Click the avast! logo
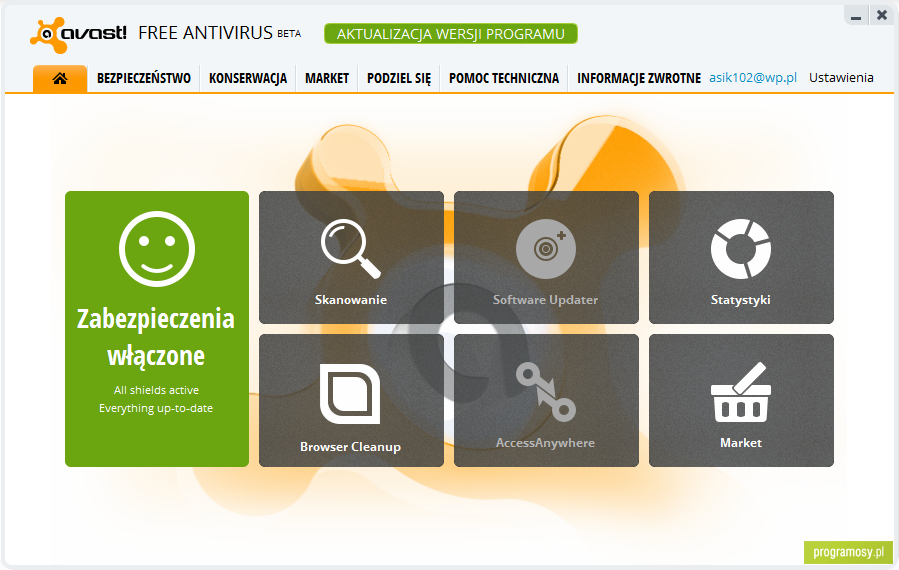 click(78, 34)
